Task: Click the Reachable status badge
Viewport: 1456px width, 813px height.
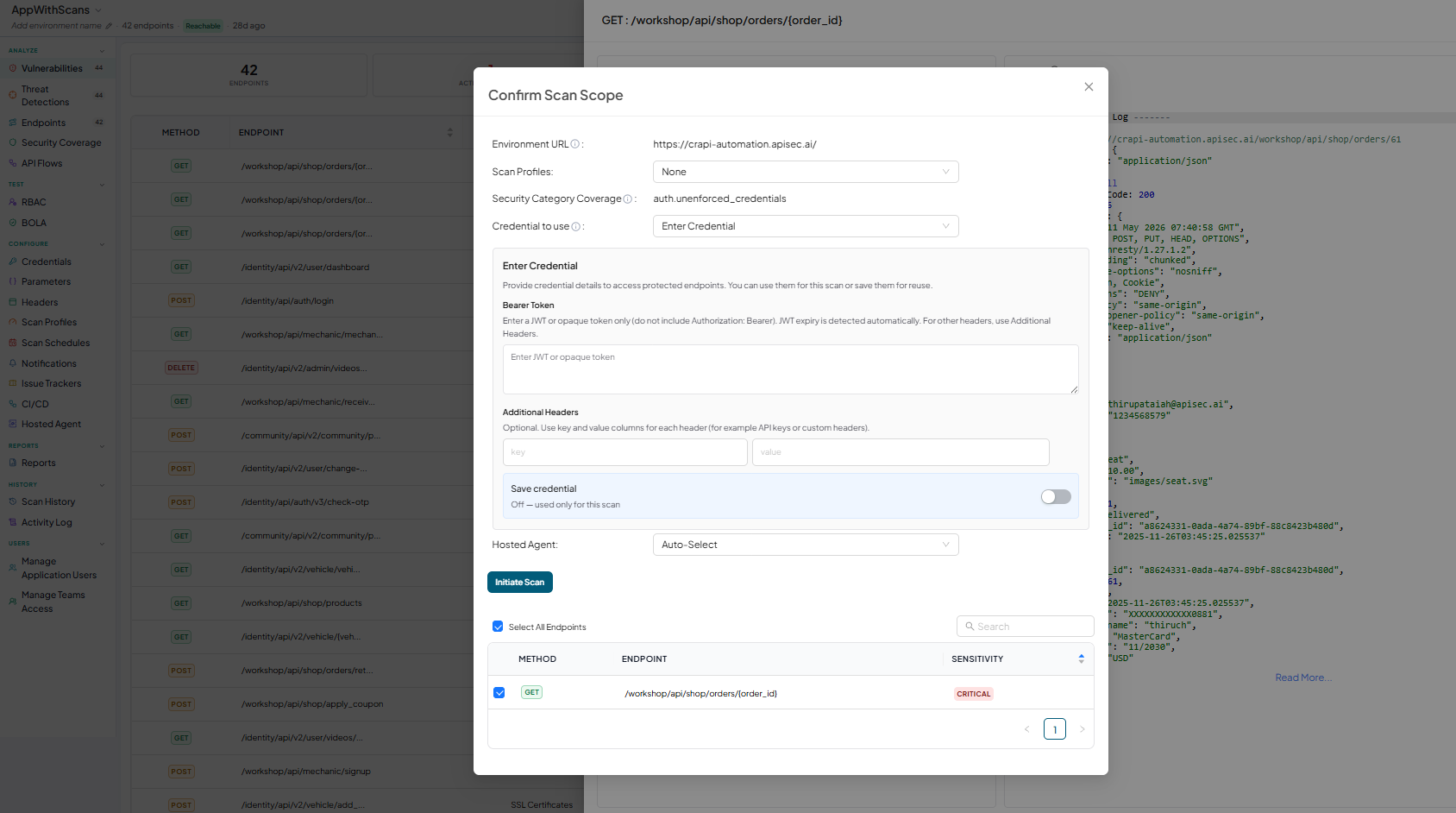Action: point(204,26)
